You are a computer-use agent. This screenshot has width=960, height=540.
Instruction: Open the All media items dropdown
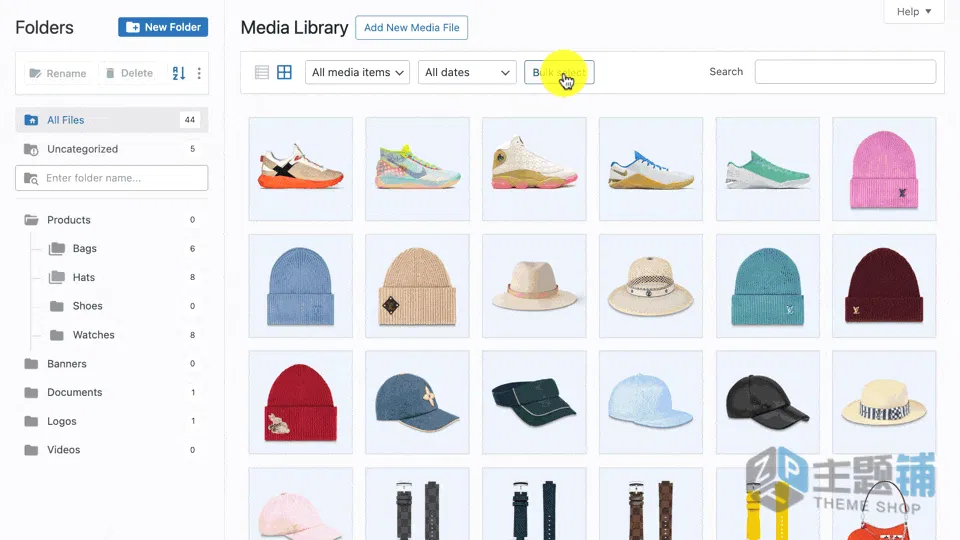click(358, 72)
